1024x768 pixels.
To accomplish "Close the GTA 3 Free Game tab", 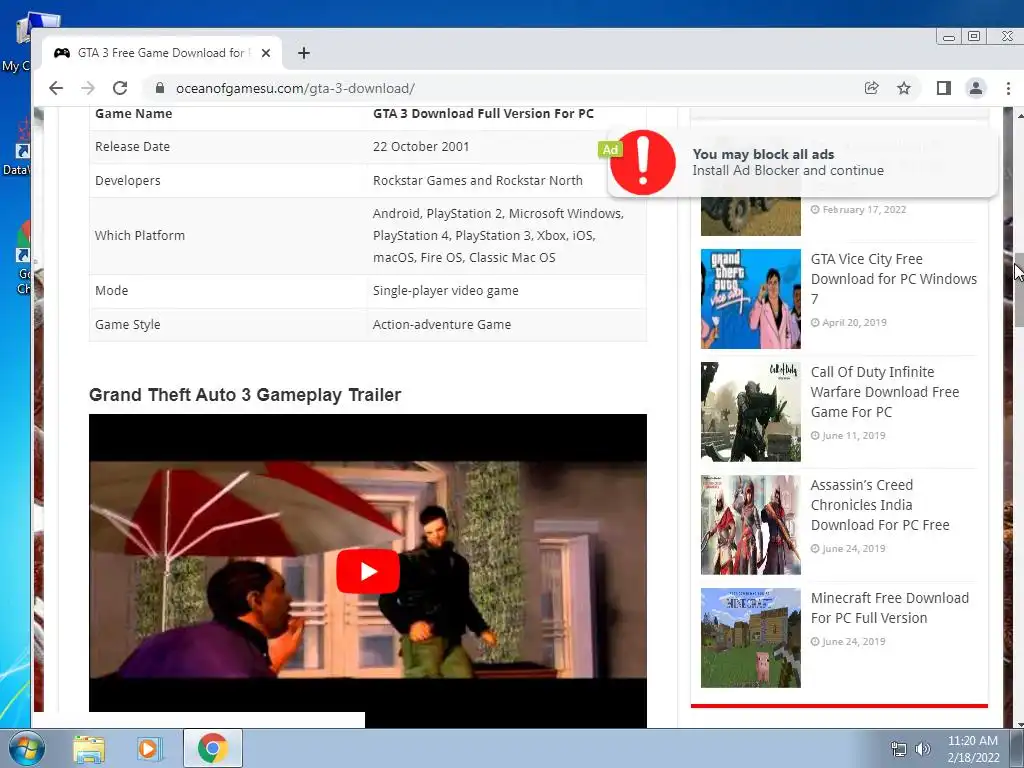I will click(266, 53).
